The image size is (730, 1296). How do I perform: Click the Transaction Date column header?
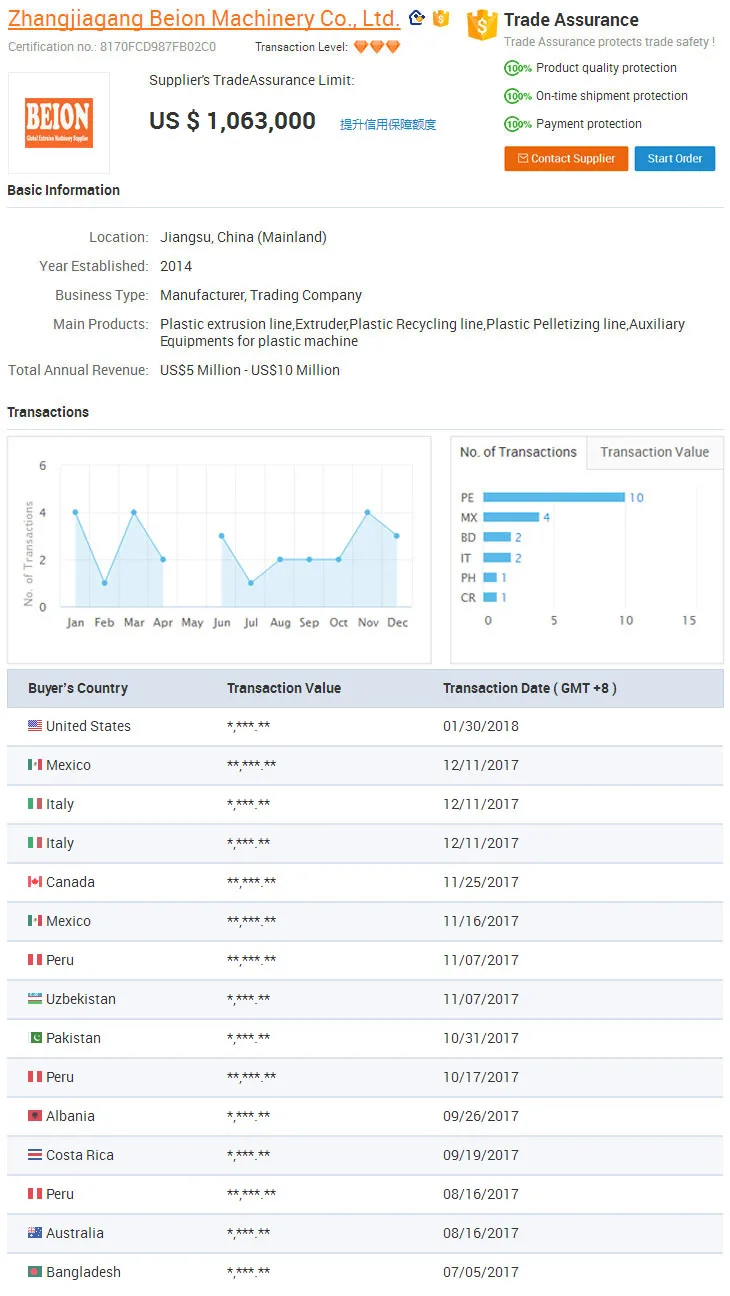click(529, 688)
